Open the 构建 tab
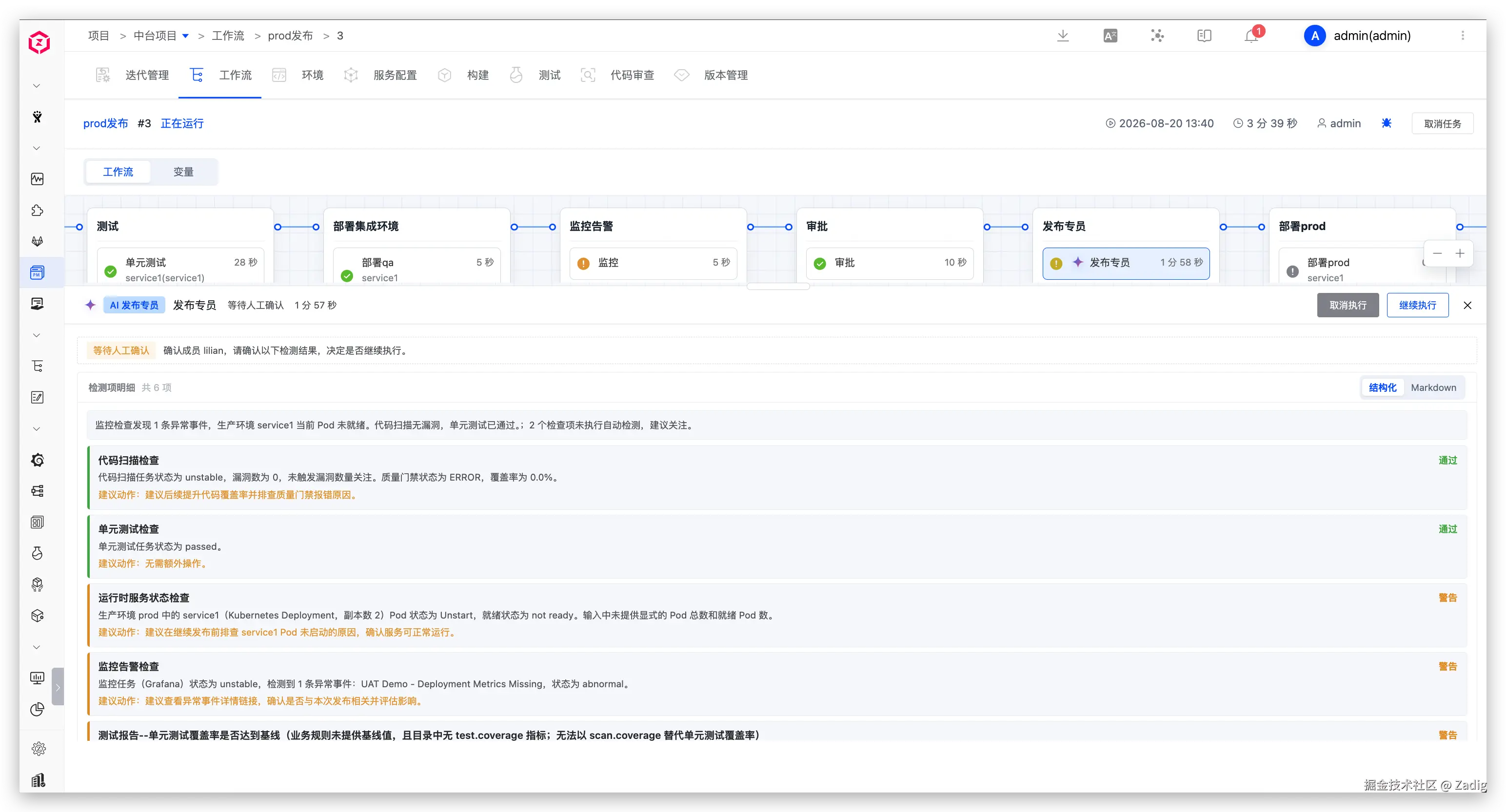Viewport: 1506px width, 812px height. point(464,75)
